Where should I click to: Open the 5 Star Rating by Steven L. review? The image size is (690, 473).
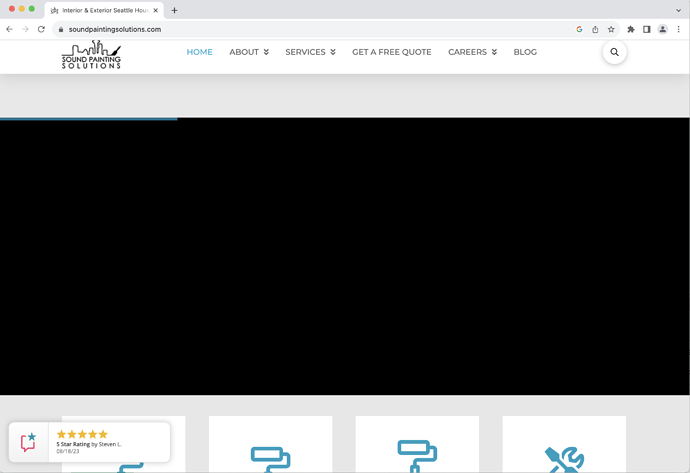tap(89, 444)
